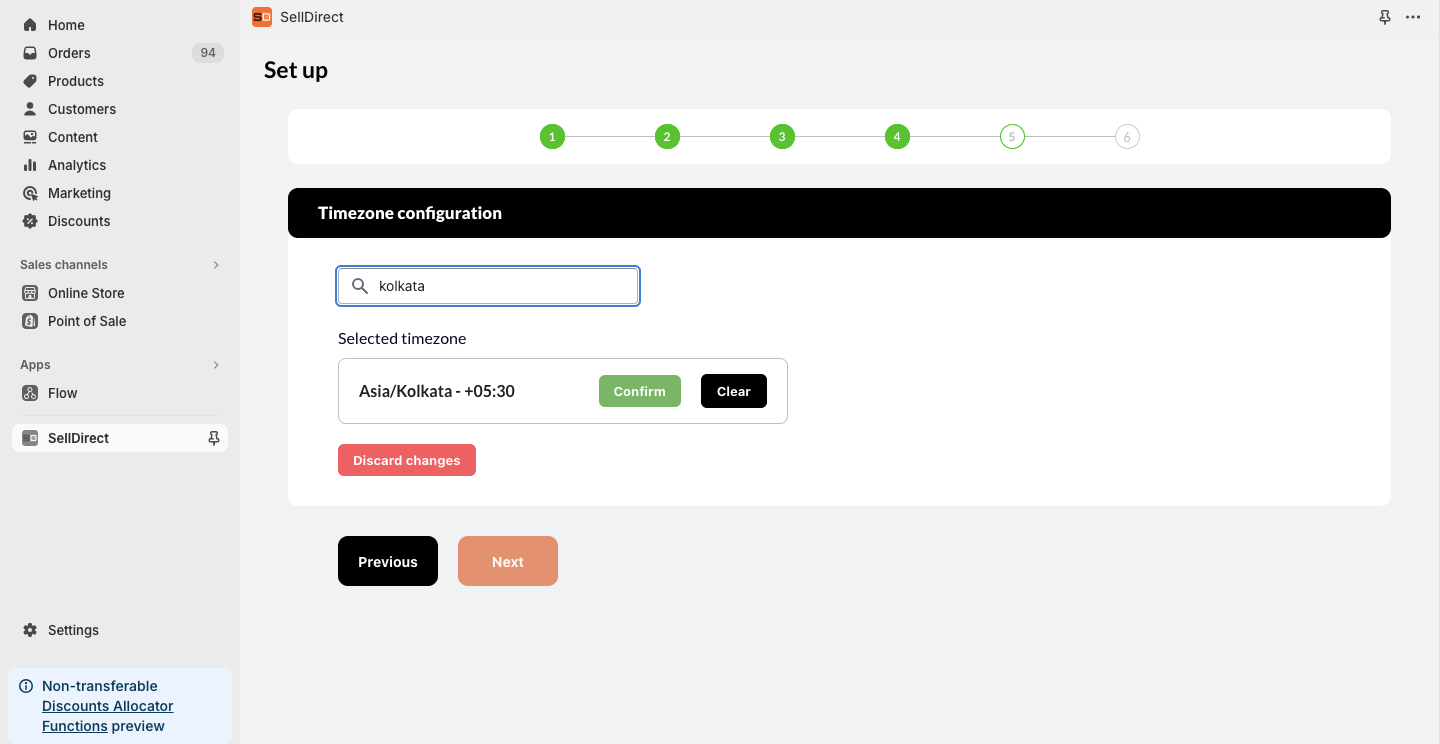Expand the Apps section

pyautogui.click(x=216, y=365)
